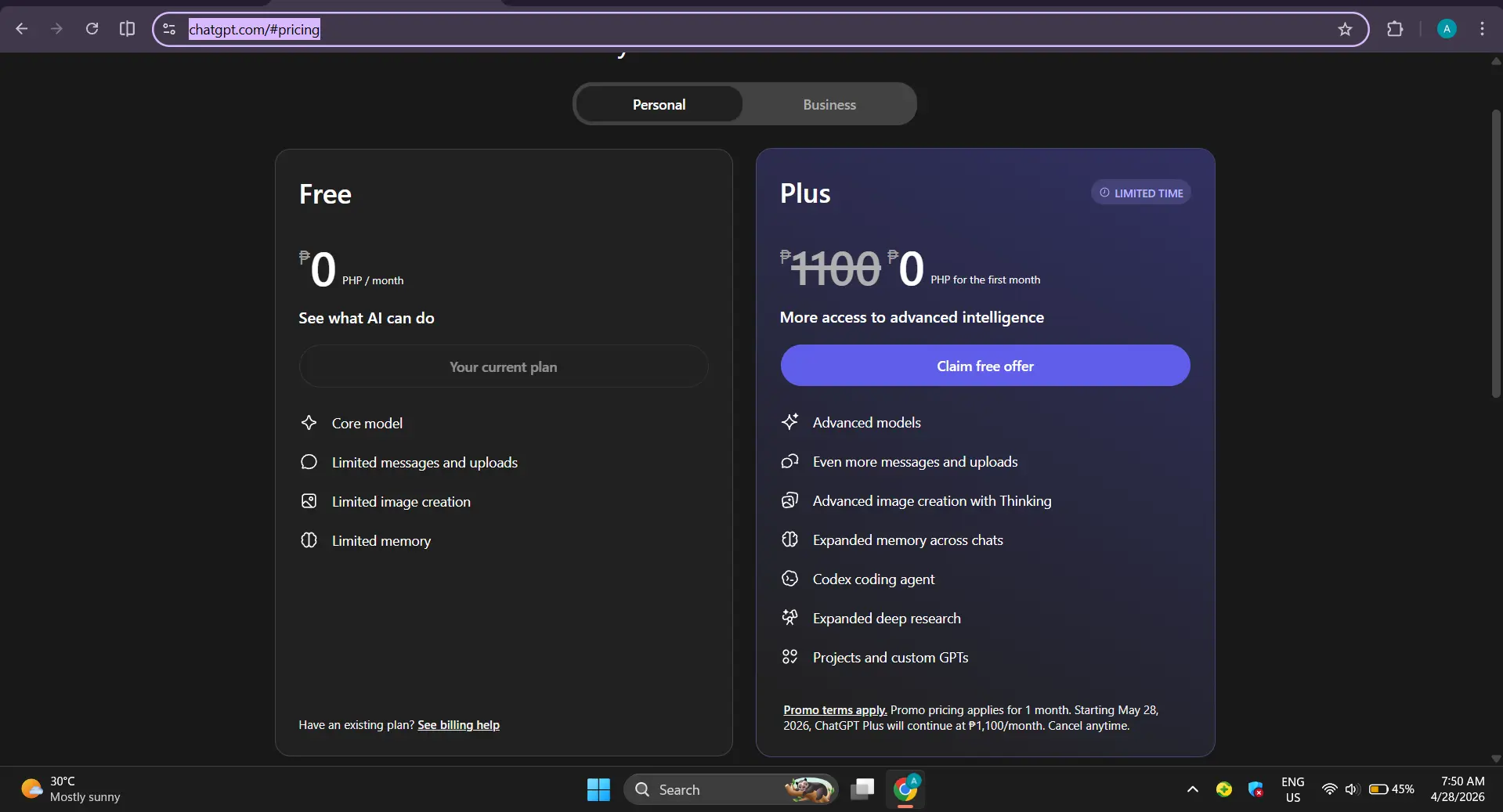This screenshot has width=1503, height=812.
Task: Click the Core model sparkle icon
Action: click(x=309, y=423)
